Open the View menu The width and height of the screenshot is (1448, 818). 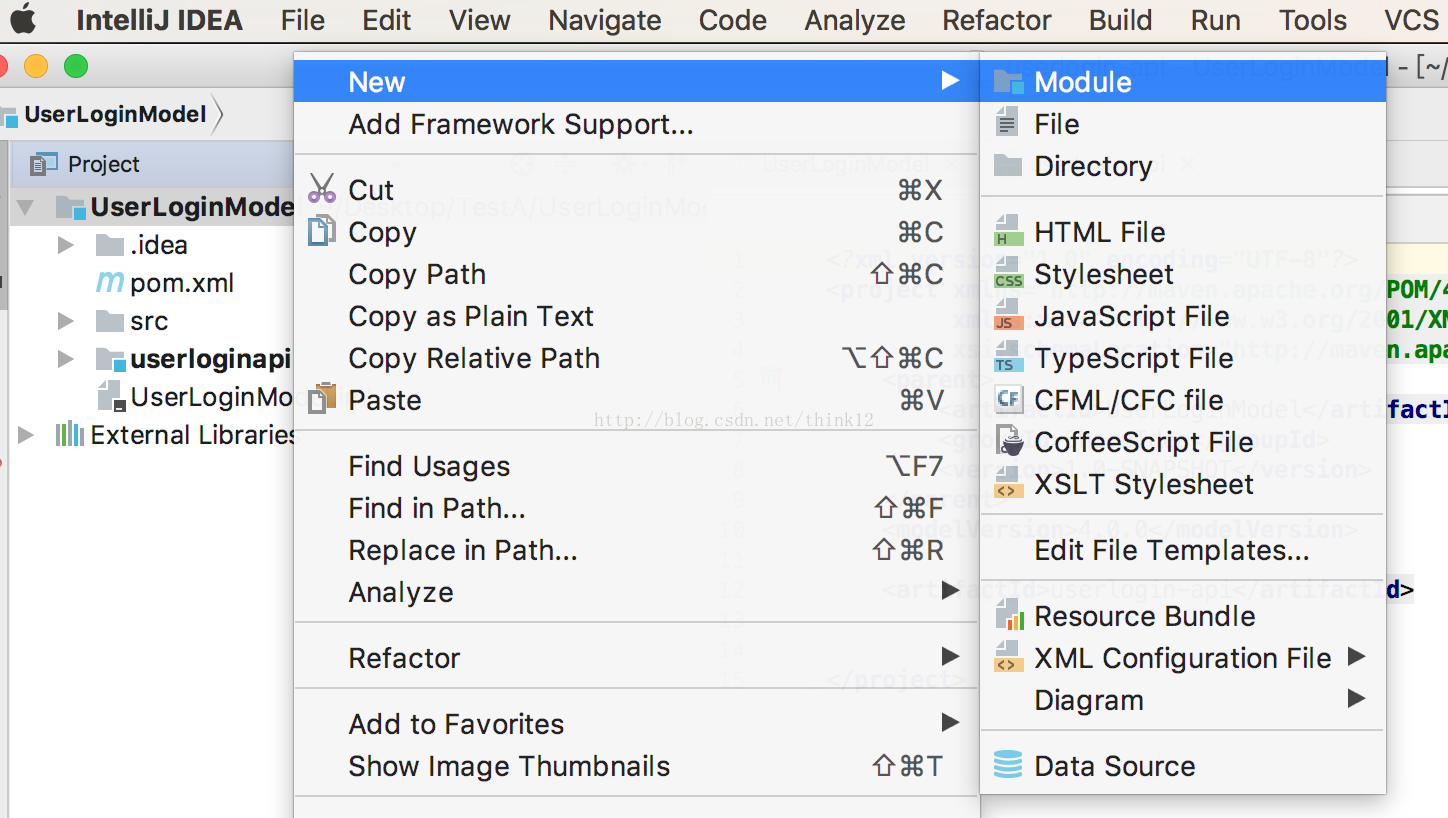click(480, 20)
